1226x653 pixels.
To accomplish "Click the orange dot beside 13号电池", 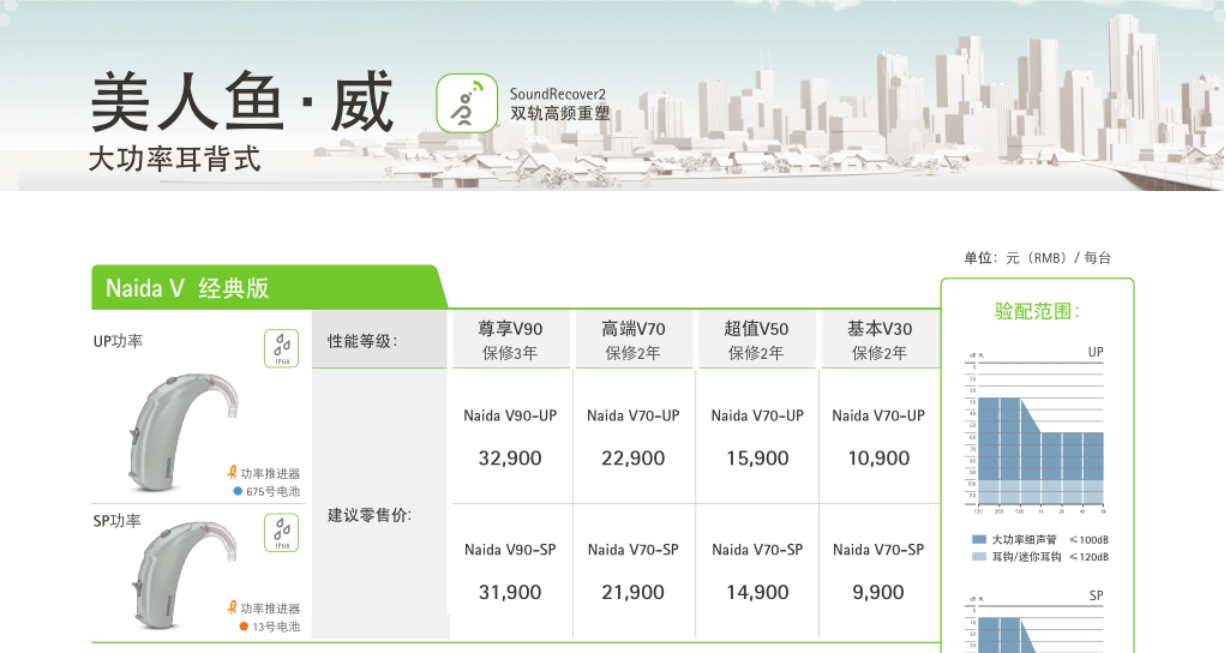I will [243, 626].
